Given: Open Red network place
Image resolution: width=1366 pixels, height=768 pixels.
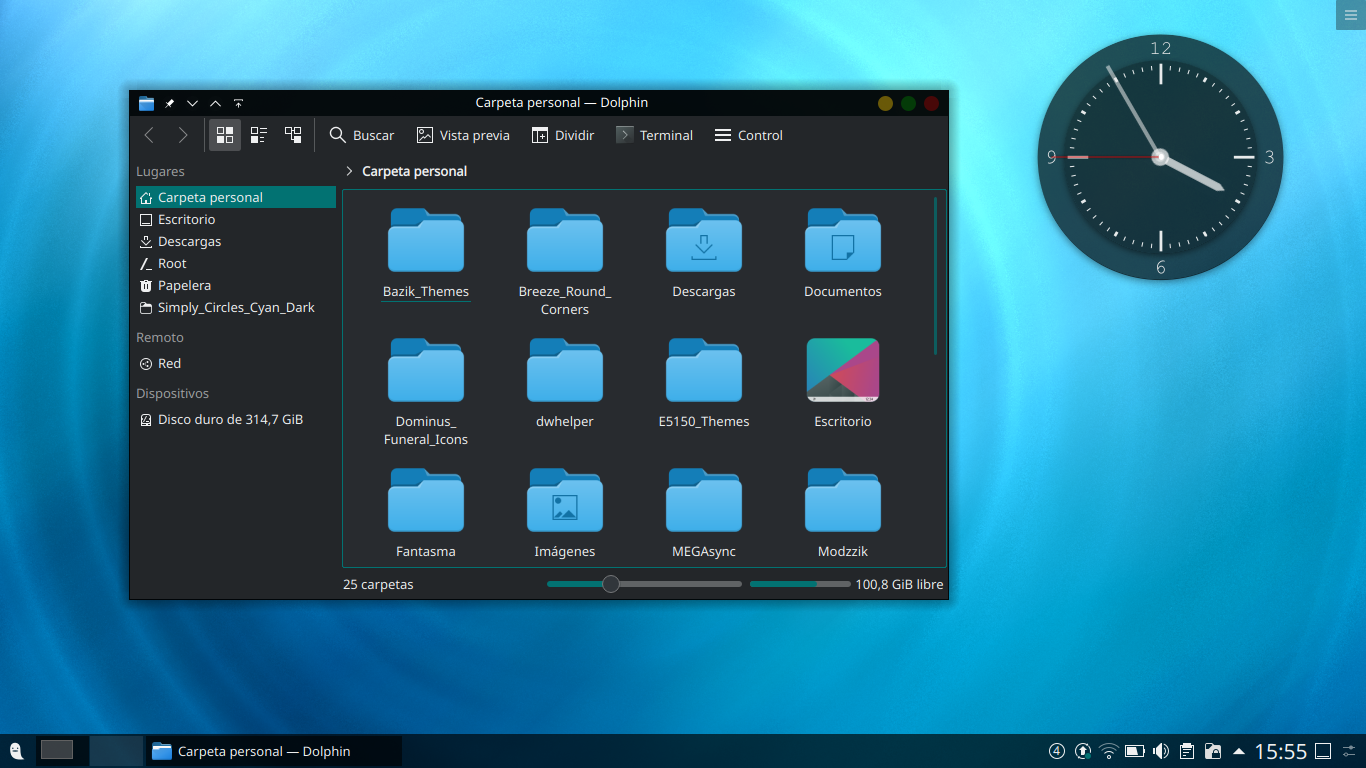Looking at the screenshot, I should pos(236,363).
